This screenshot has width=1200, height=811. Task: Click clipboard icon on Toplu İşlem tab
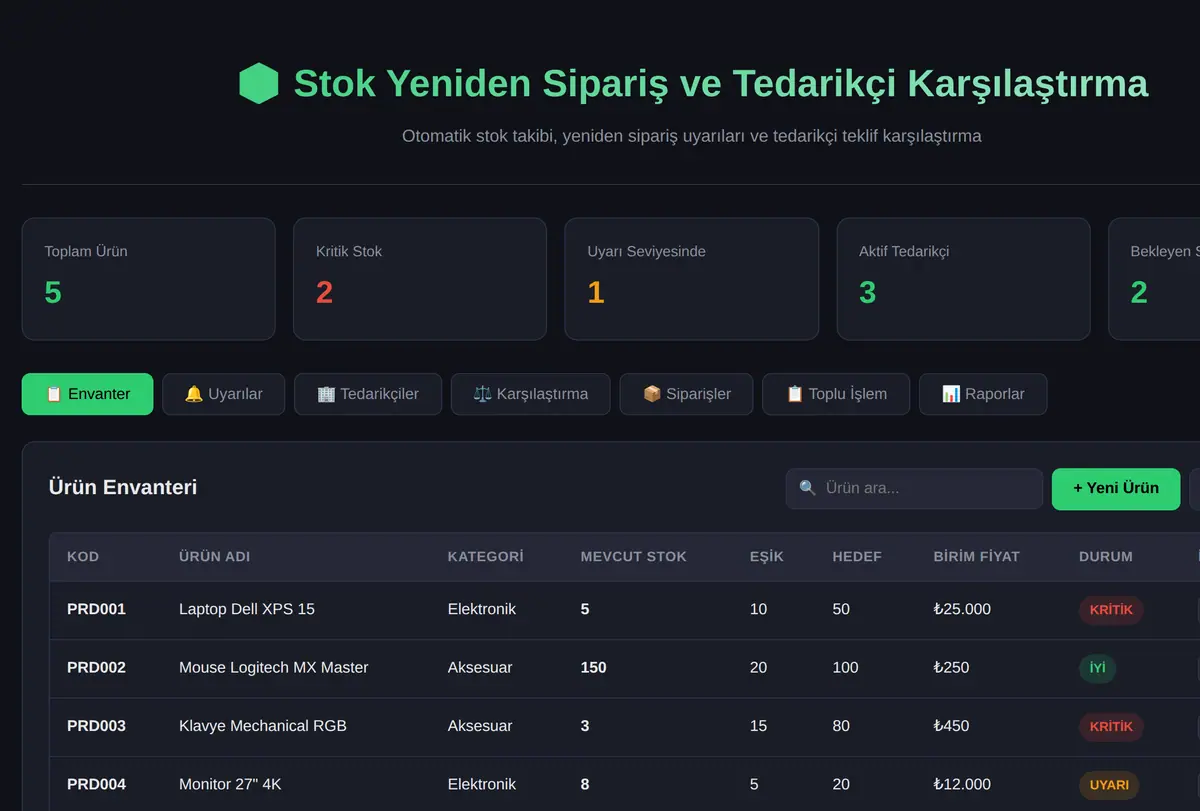click(x=794, y=394)
